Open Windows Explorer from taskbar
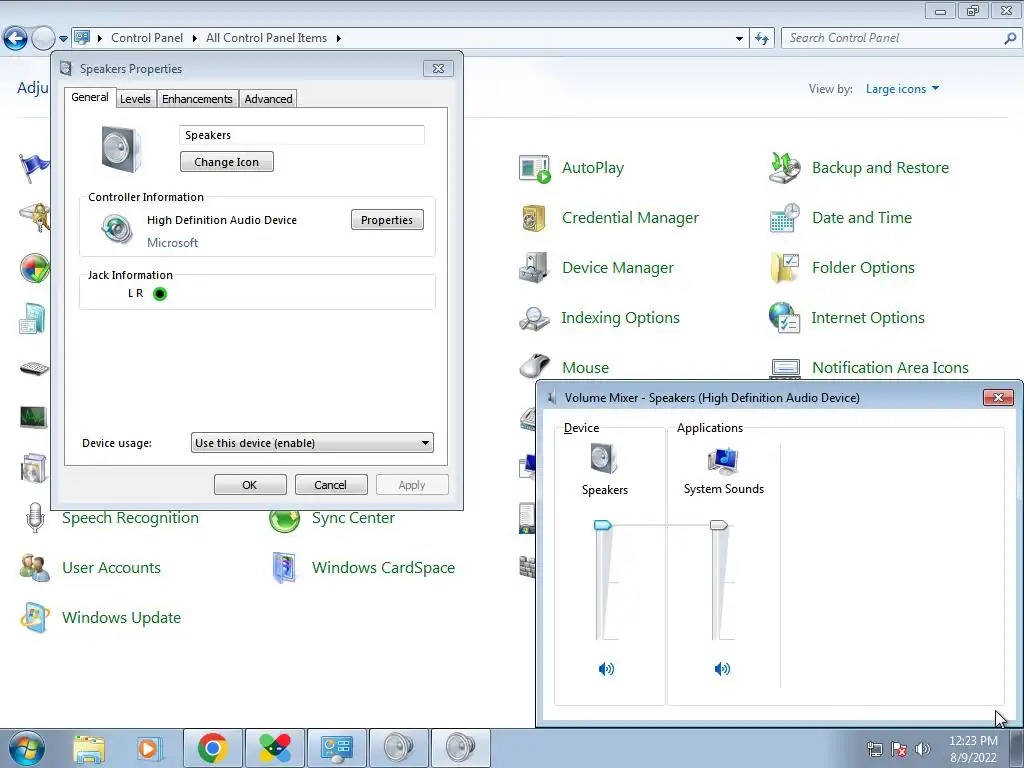The image size is (1024, 768). (89, 748)
